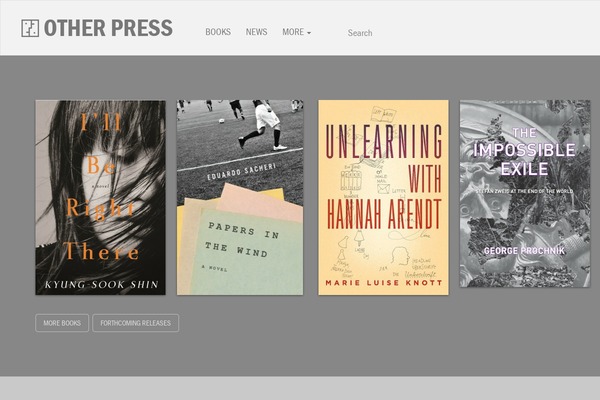Click the More Books button

(x=62, y=323)
